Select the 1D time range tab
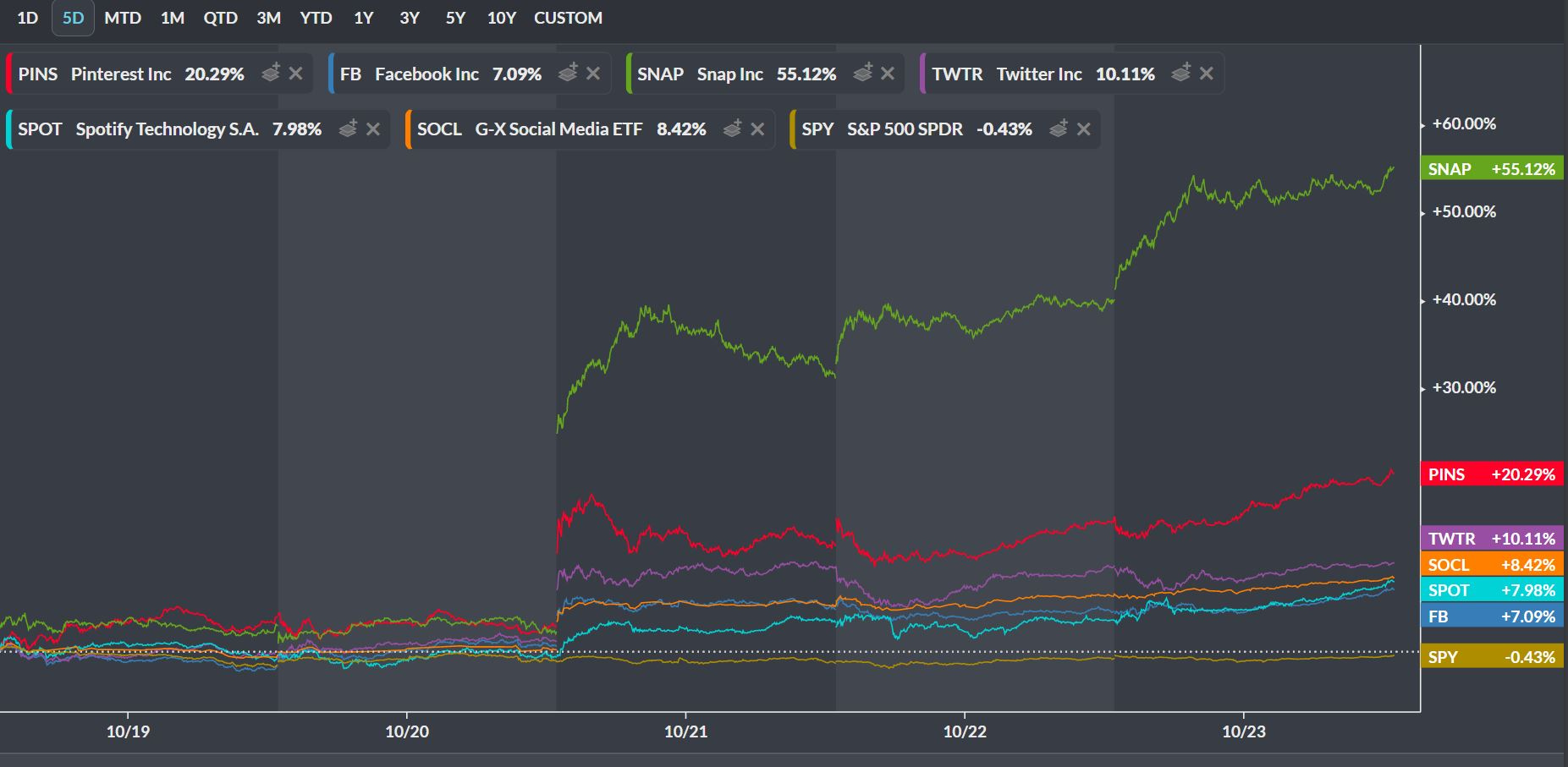 click(27, 18)
